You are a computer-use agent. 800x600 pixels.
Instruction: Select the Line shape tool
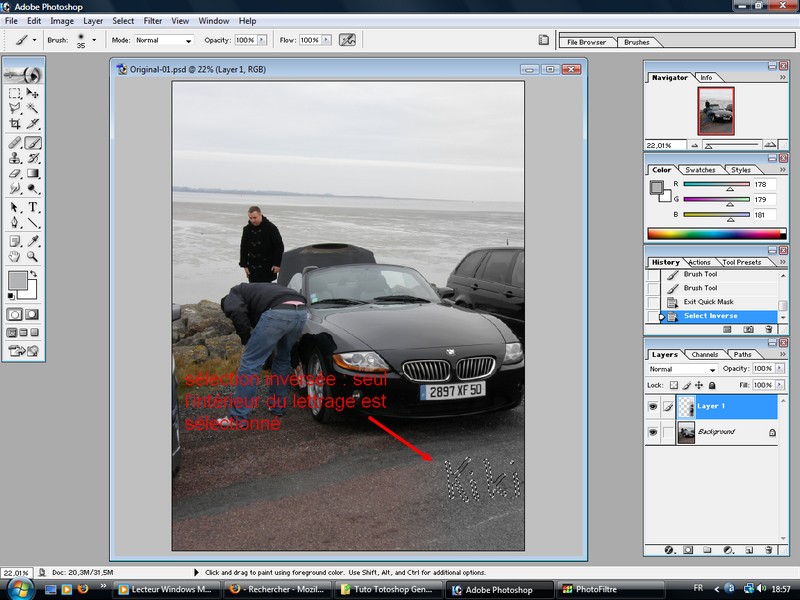(33, 222)
